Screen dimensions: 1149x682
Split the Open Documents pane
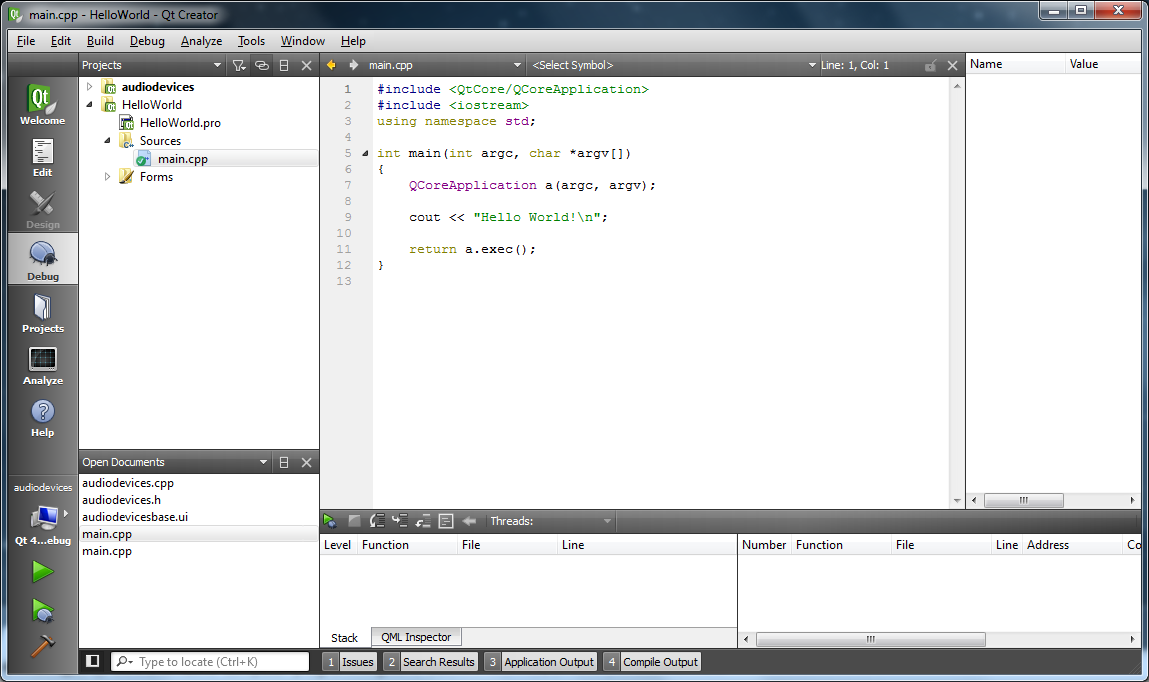tap(284, 462)
